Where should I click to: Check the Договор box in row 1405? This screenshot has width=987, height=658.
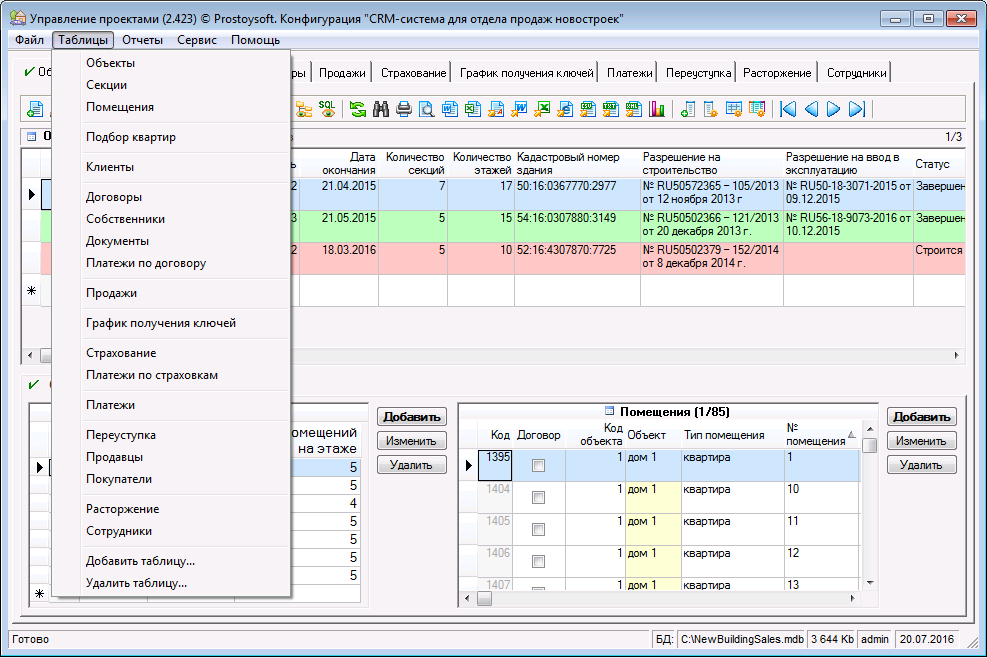[539, 529]
